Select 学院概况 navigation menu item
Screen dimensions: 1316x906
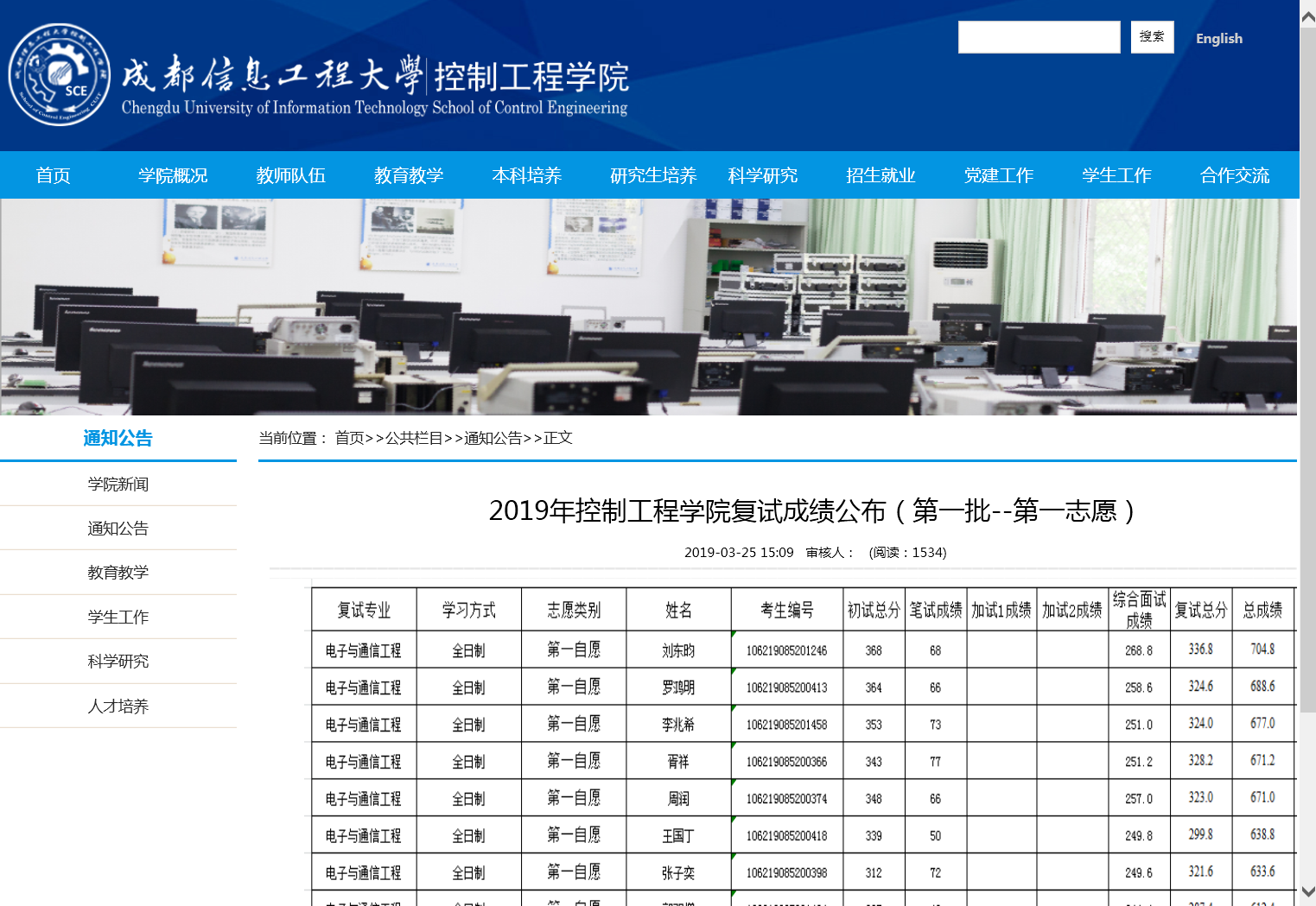[173, 175]
